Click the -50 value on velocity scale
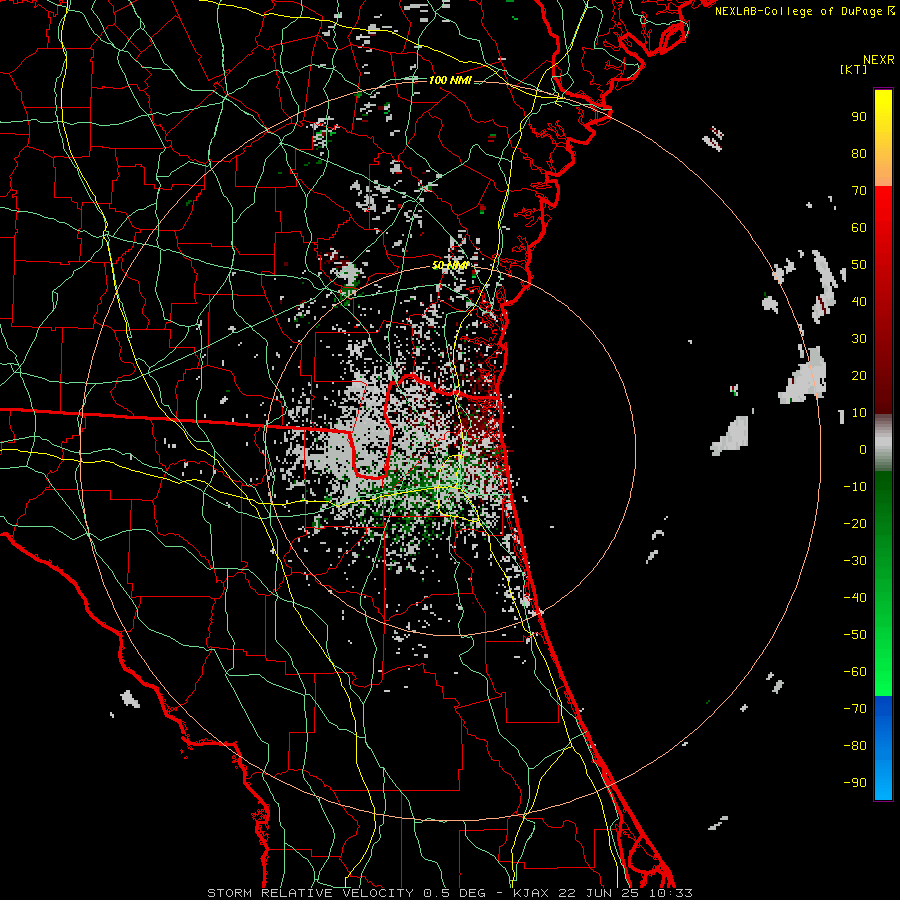900x900 pixels. [x=855, y=635]
